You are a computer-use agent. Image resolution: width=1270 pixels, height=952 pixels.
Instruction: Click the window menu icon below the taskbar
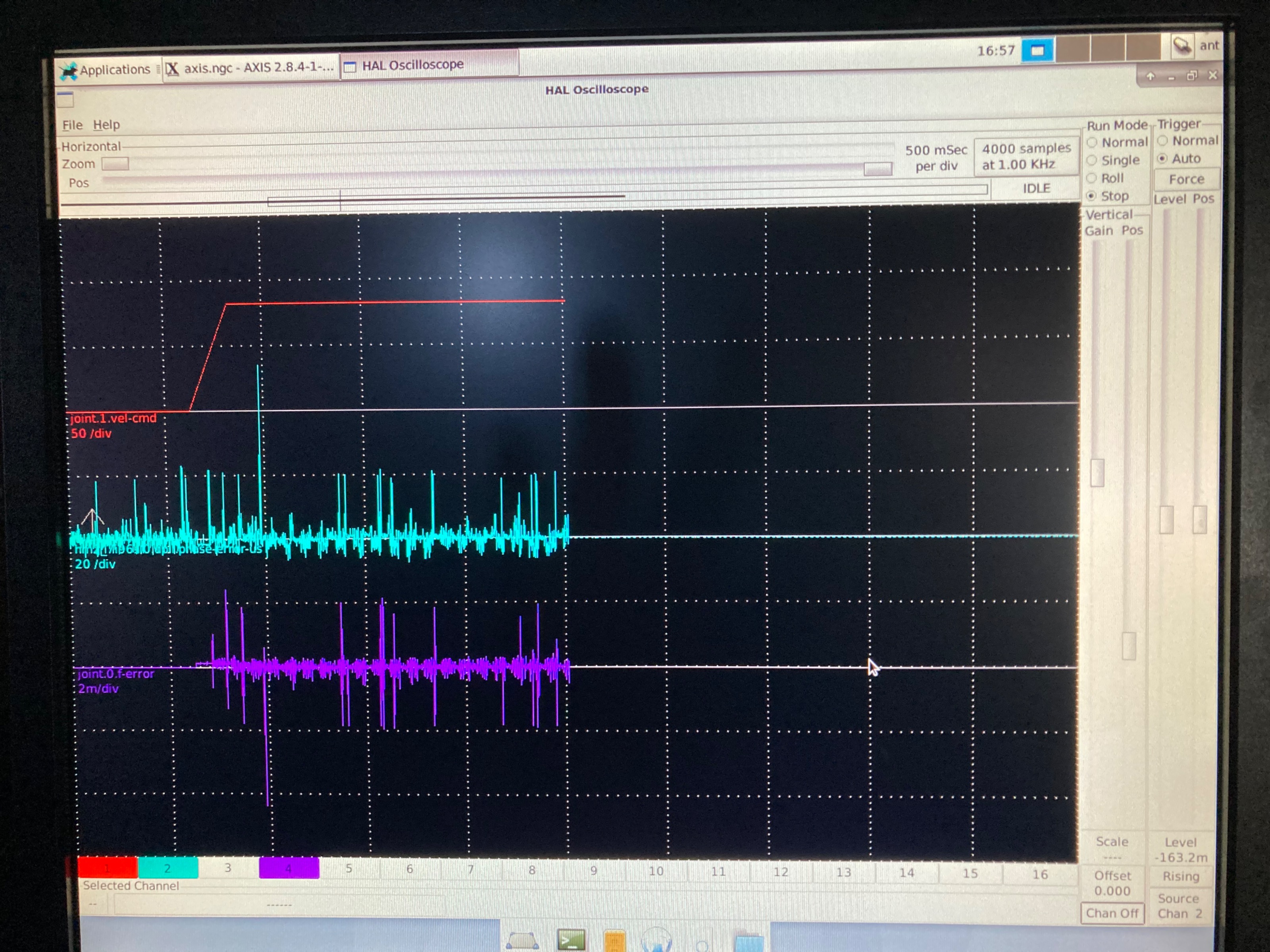click(x=65, y=100)
